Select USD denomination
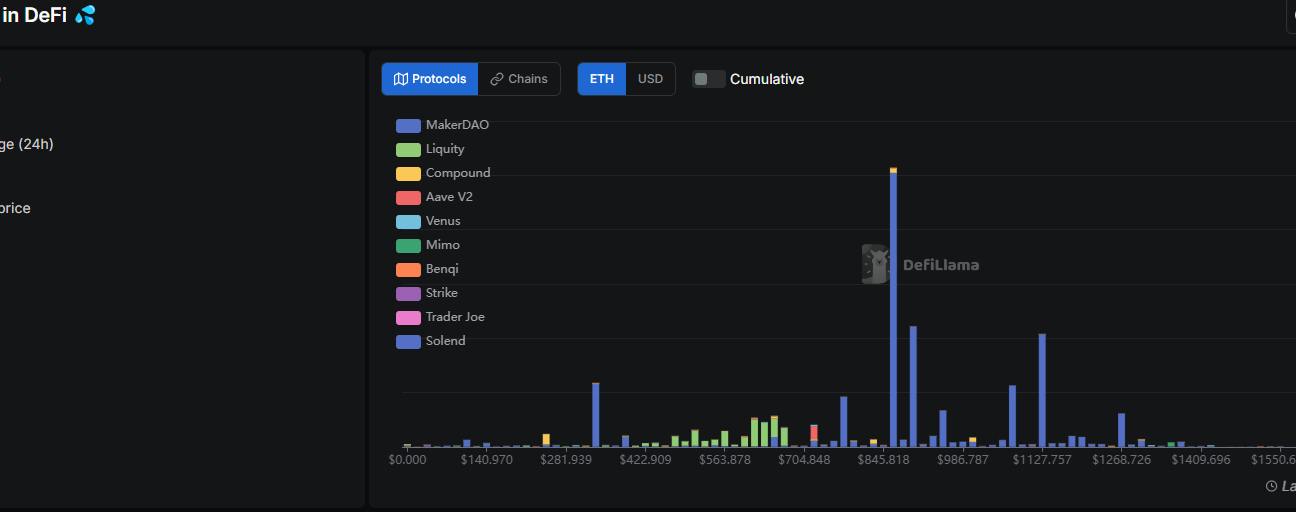1296x512 pixels. click(x=651, y=79)
